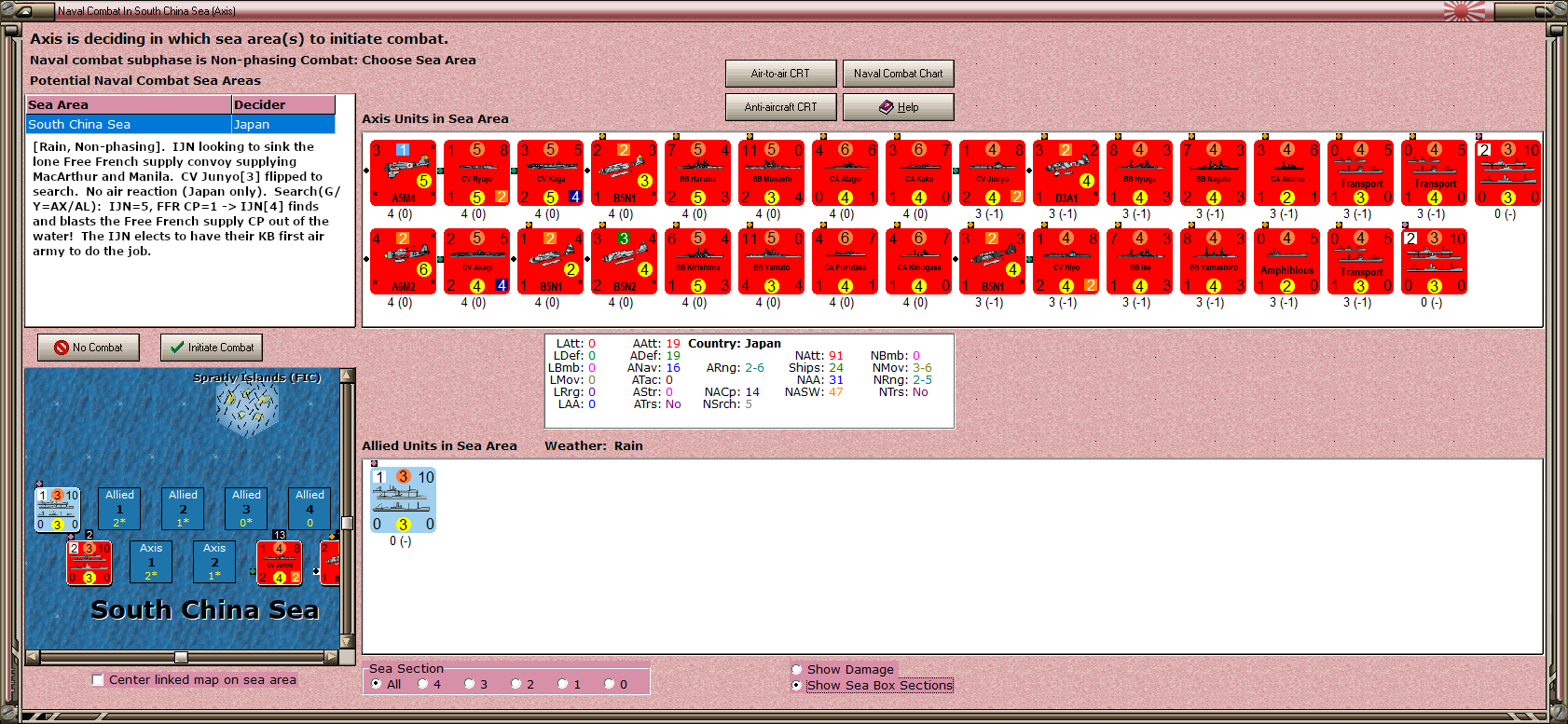Screen dimensions: 1568x724
Task: Select Sea Section All radio button
Action: pos(377,684)
